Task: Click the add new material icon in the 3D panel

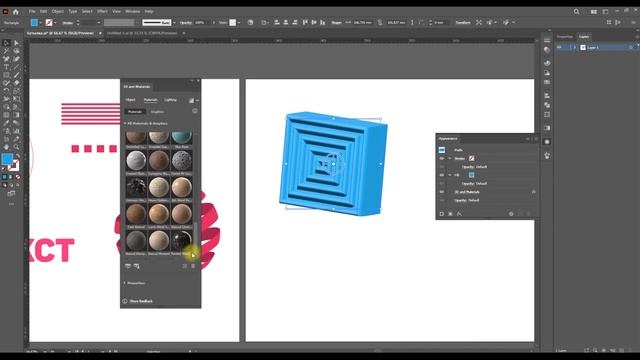Action: (184, 266)
